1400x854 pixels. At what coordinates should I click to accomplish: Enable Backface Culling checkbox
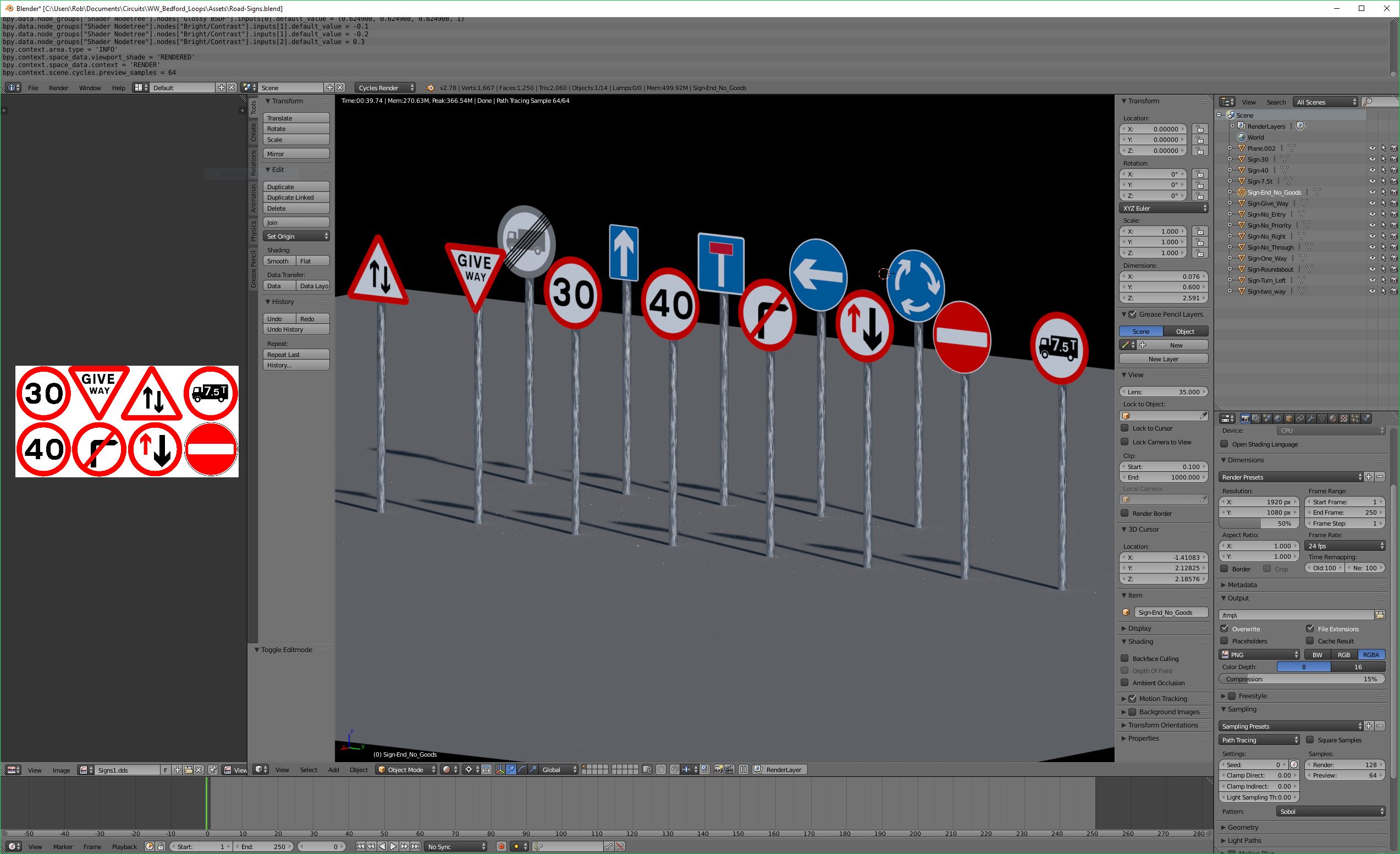click(x=1125, y=658)
